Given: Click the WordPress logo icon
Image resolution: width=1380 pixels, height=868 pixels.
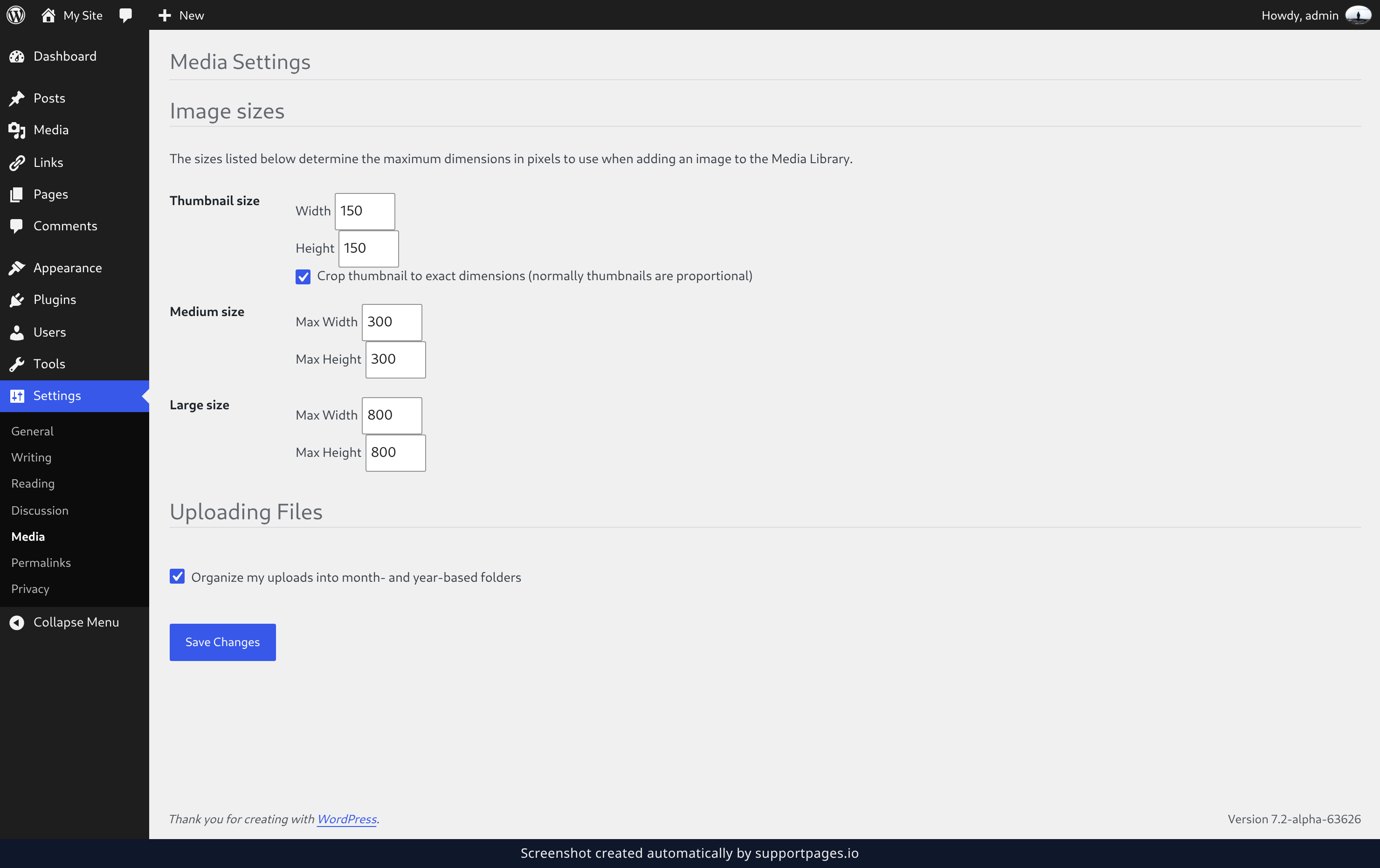Looking at the screenshot, I should pyautogui.click(x=15, y=15).
